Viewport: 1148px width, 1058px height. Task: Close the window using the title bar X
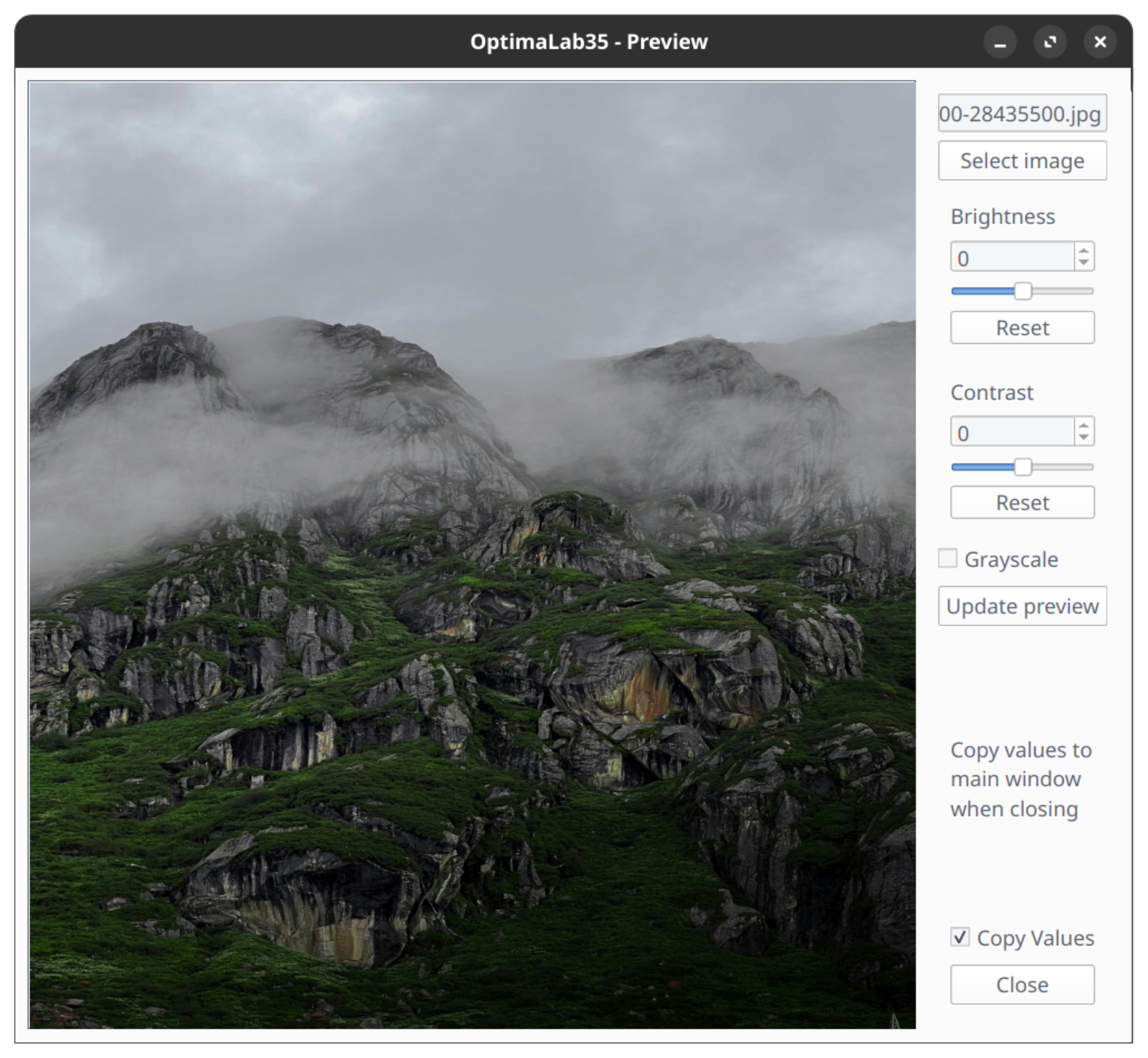click(1100, 42)
